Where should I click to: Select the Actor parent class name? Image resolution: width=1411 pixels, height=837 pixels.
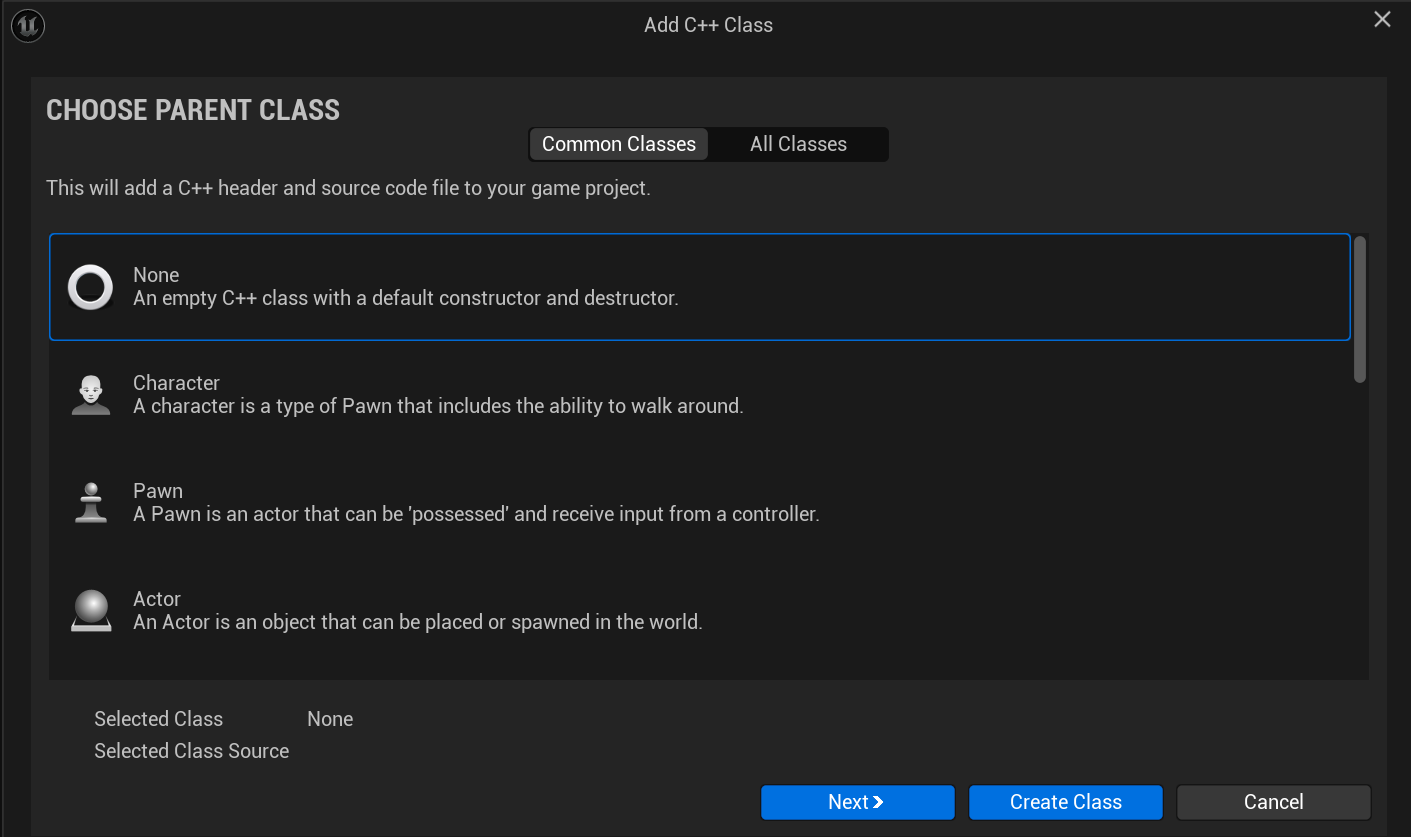tap(157, 599)
